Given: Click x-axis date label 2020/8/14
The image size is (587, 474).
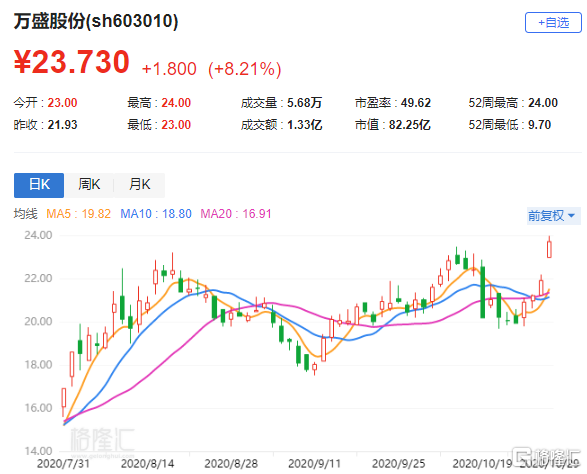Looking at the screenshot, I should point(147,464).
